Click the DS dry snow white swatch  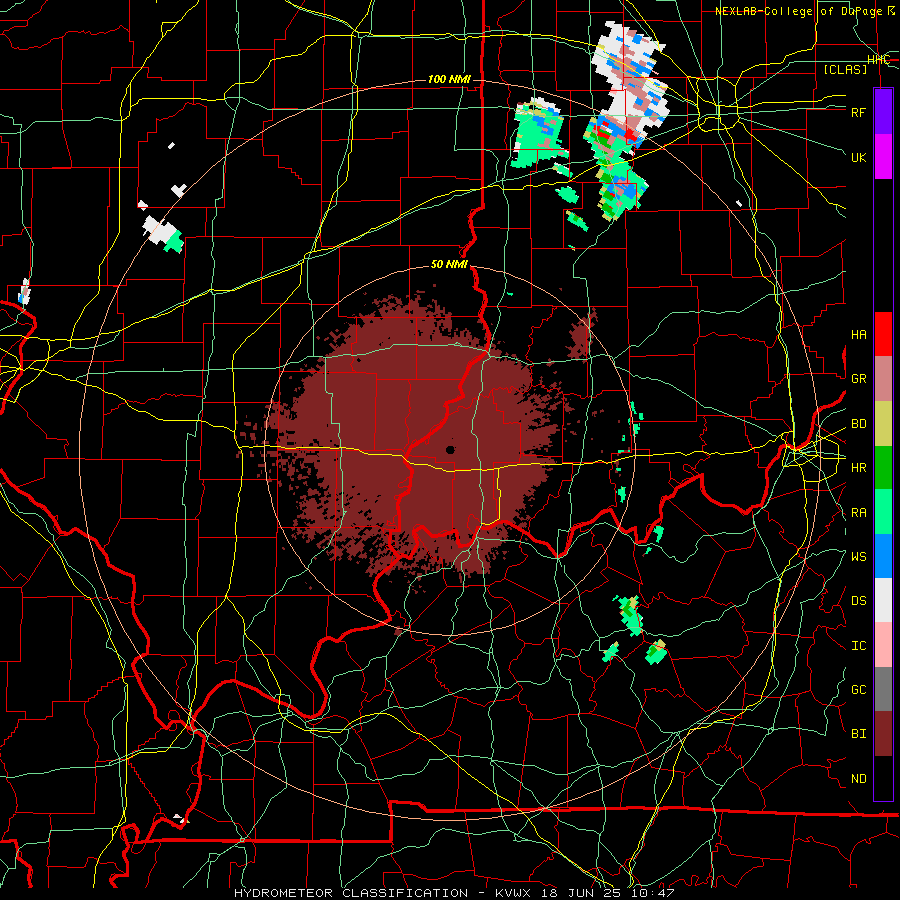883,600
